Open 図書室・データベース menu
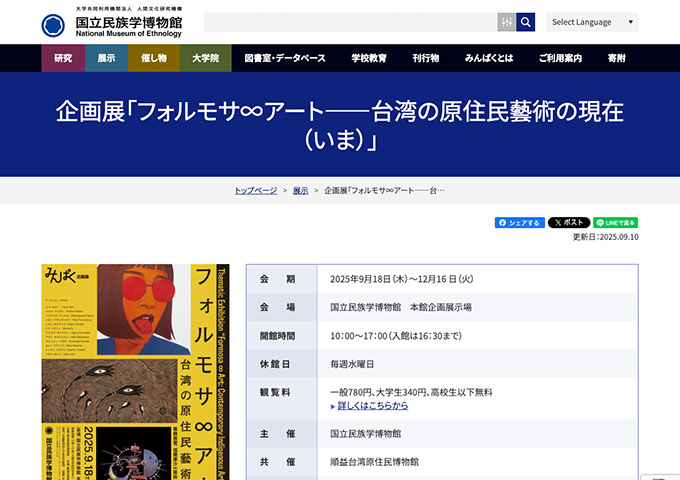This screenshot has height=480, width=680. point(285,58)
